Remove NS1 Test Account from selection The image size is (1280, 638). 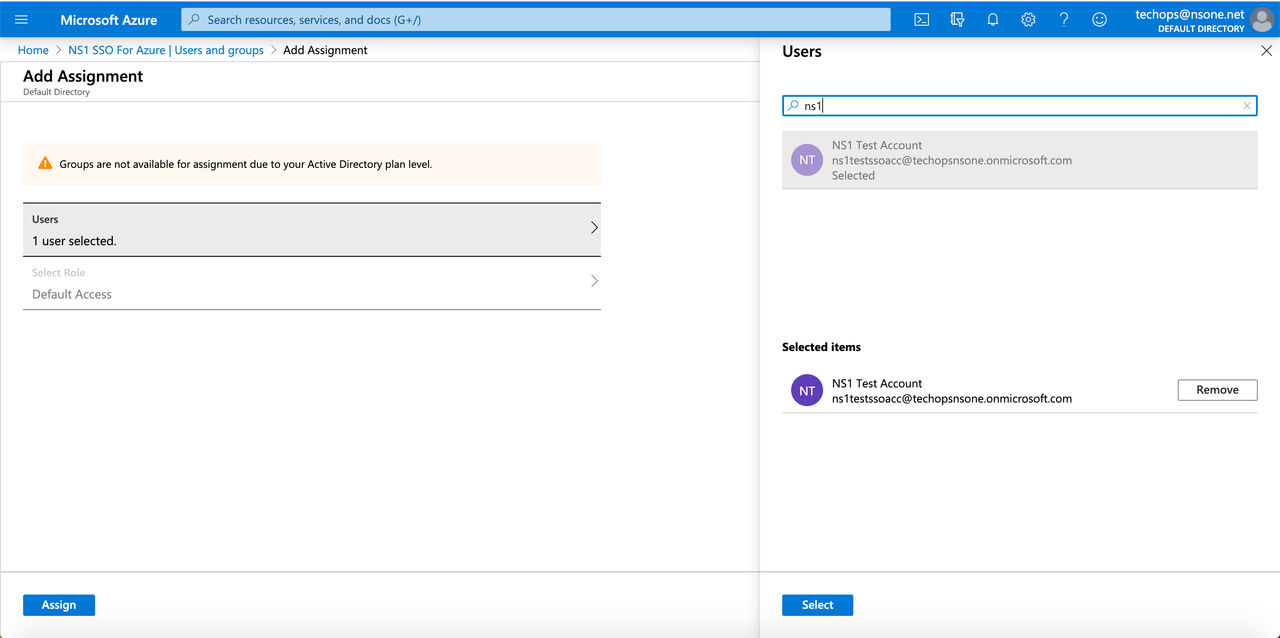[x=1217, y=390]
